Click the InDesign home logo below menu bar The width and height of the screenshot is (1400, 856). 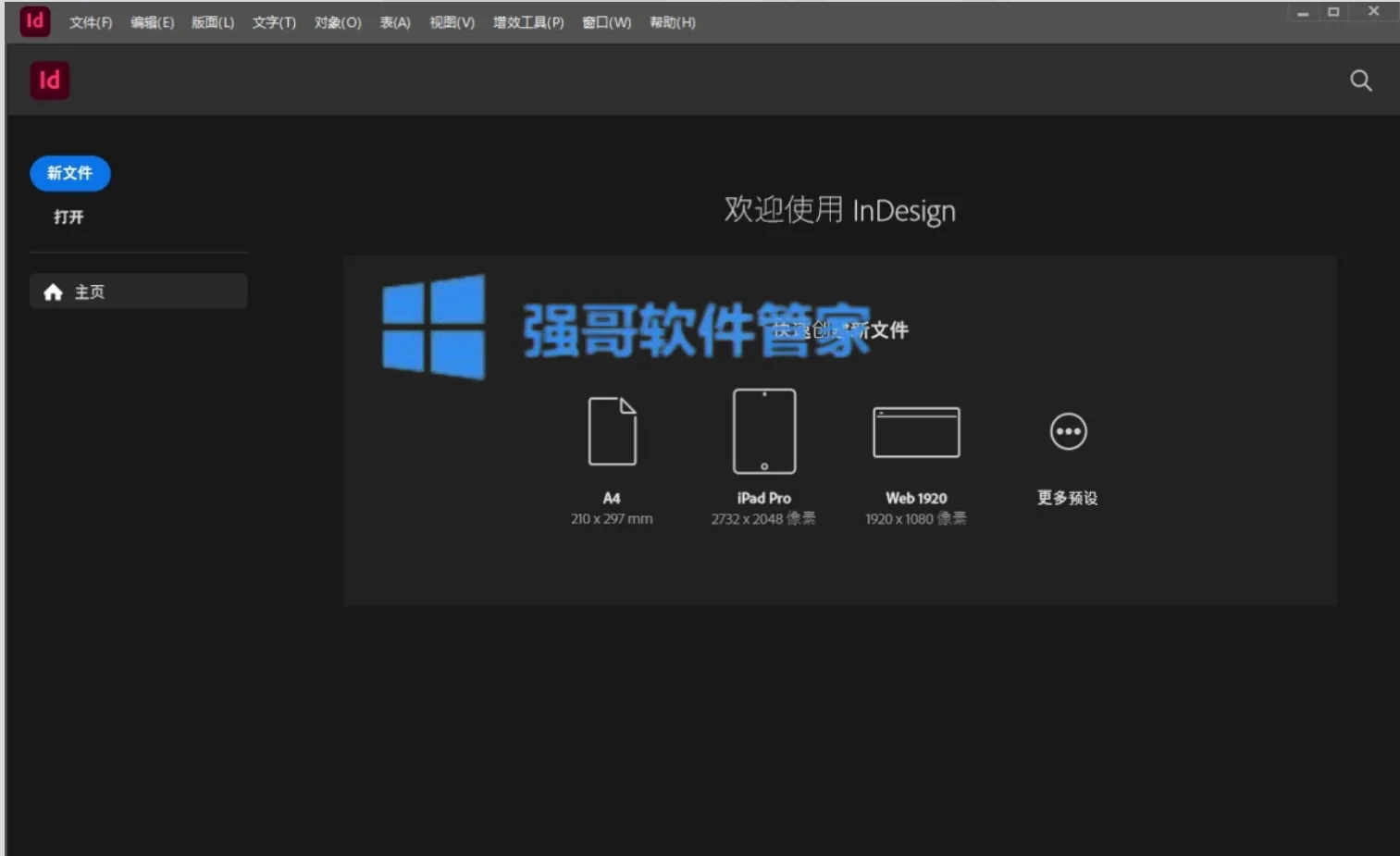tap(50, 81)
